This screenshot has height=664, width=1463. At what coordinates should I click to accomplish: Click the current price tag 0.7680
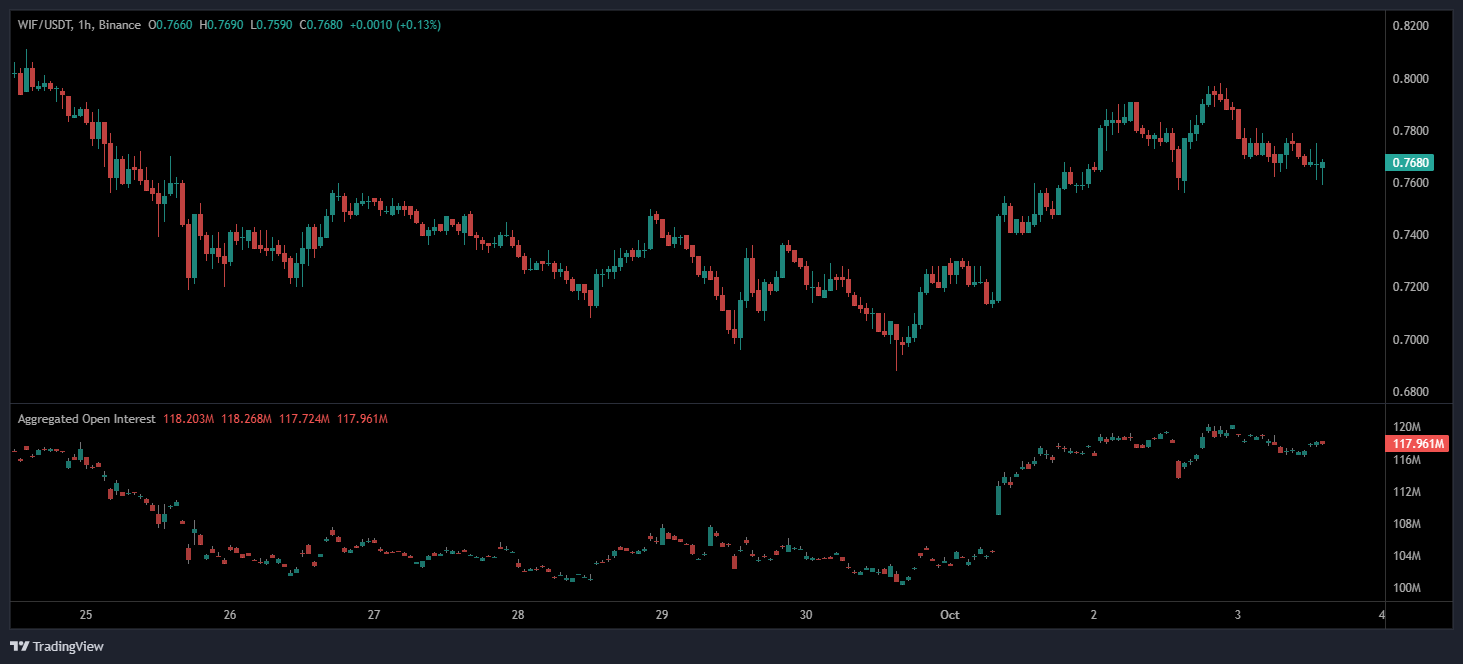click(1410, 162)
